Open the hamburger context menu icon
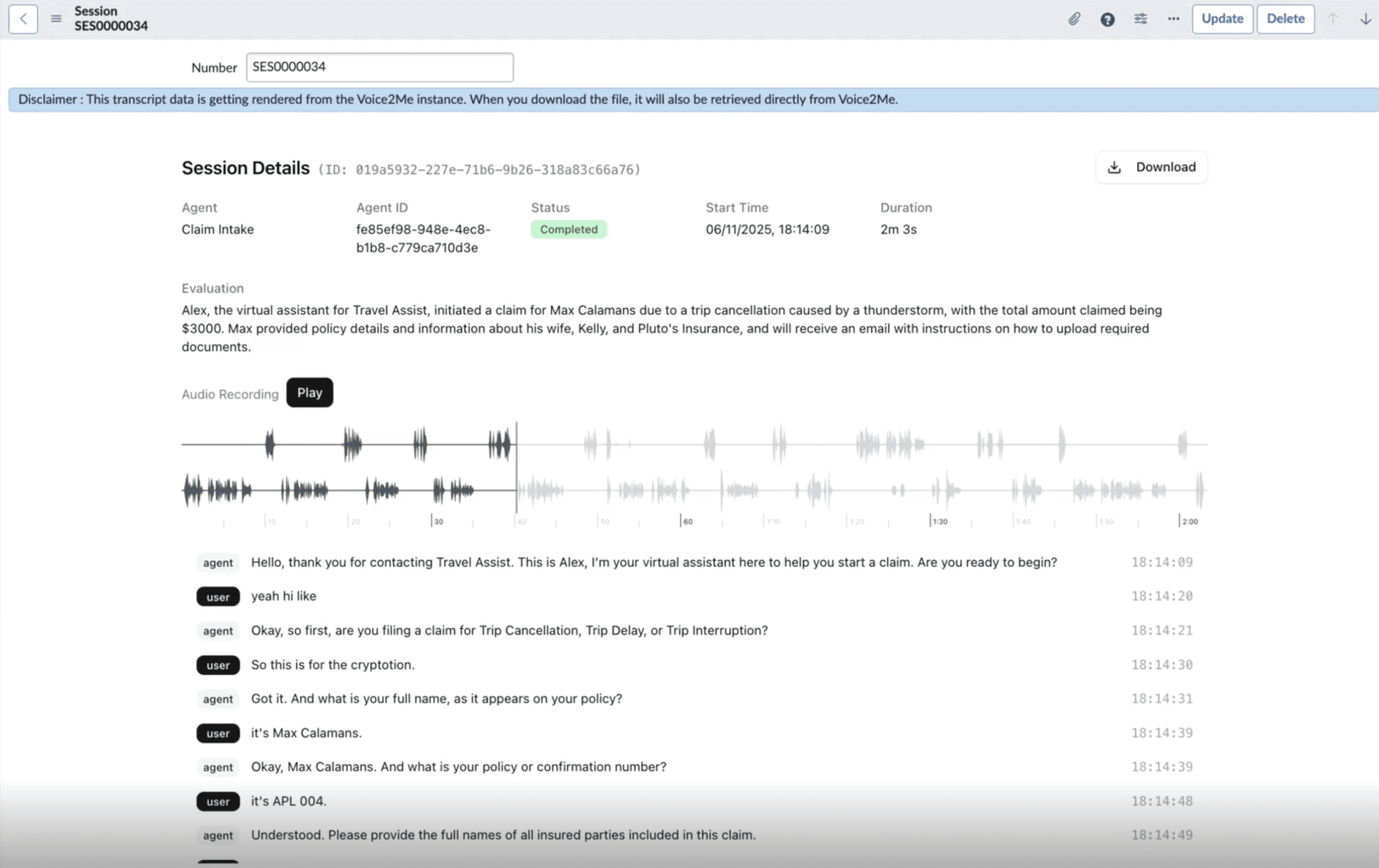1379x868 pixels. coord(56,19)
